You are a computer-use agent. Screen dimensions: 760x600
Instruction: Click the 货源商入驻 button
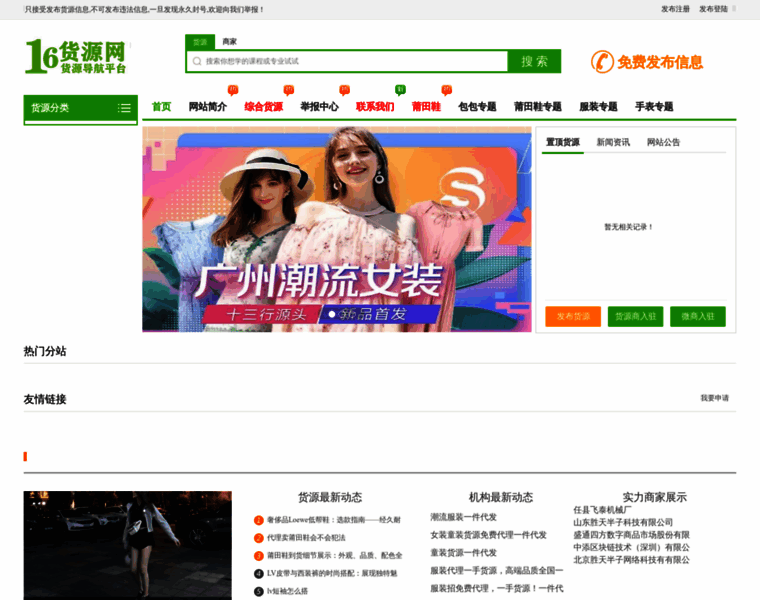tap(635, 316)
